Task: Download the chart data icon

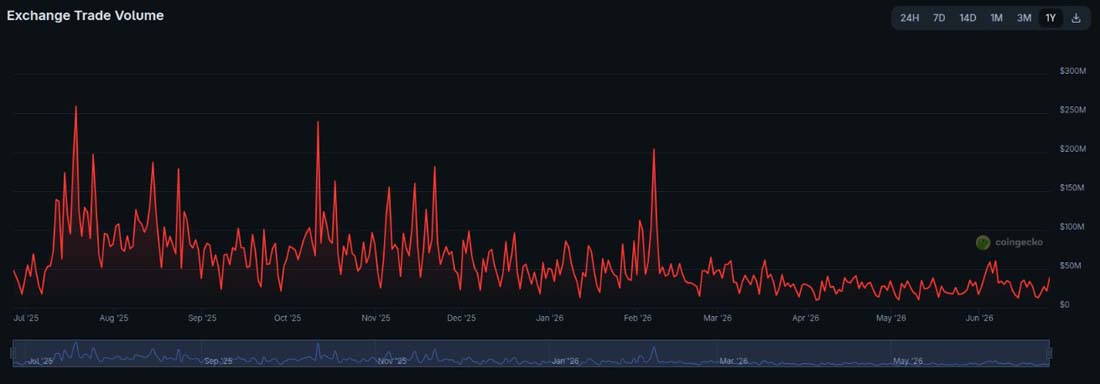Action: (x=1076, y=18)
